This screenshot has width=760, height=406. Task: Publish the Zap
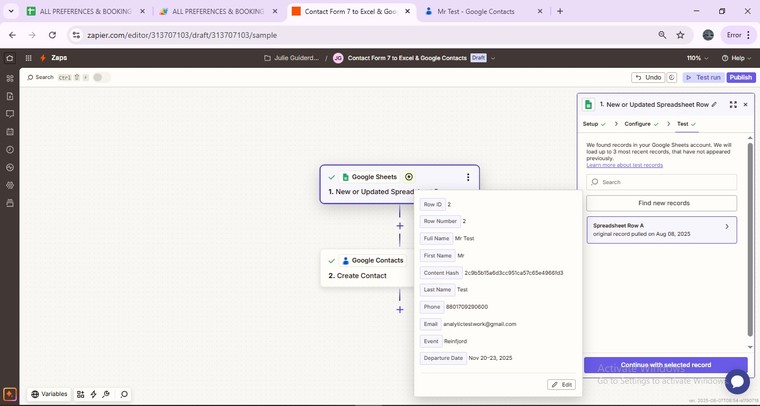pos(741,78)
